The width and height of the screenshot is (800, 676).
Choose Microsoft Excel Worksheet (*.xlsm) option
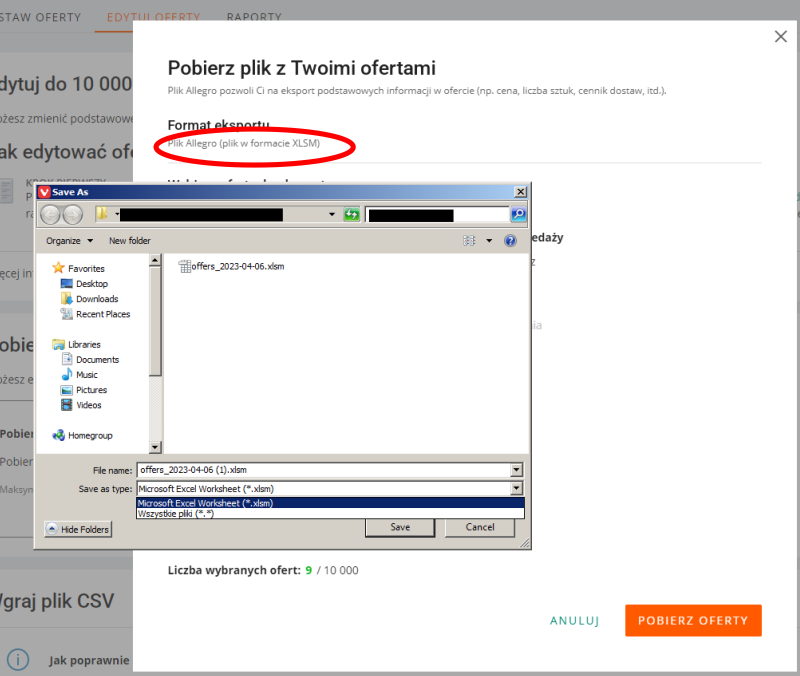[330, 503]
